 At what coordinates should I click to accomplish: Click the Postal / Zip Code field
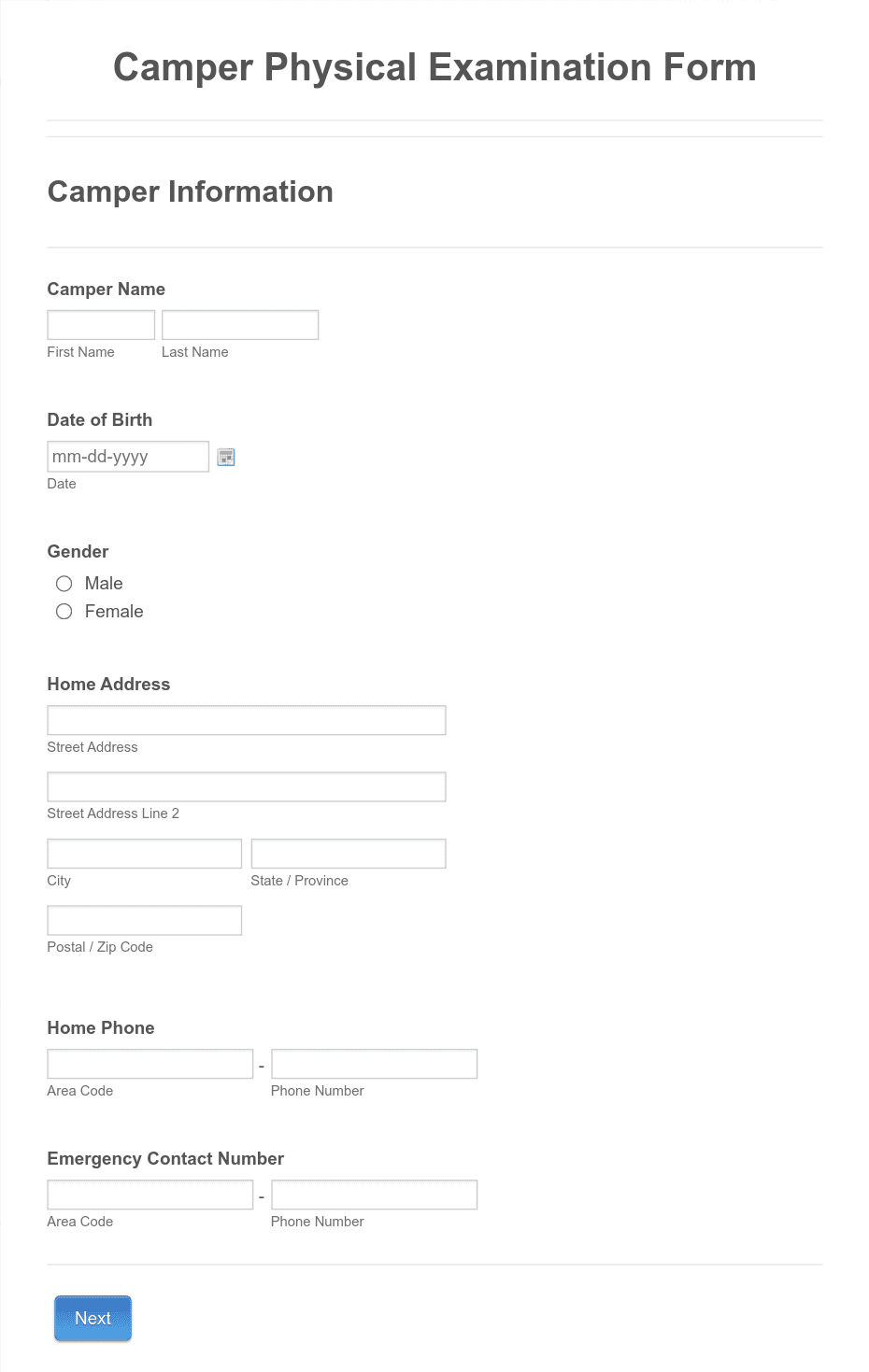coord(144,919)
